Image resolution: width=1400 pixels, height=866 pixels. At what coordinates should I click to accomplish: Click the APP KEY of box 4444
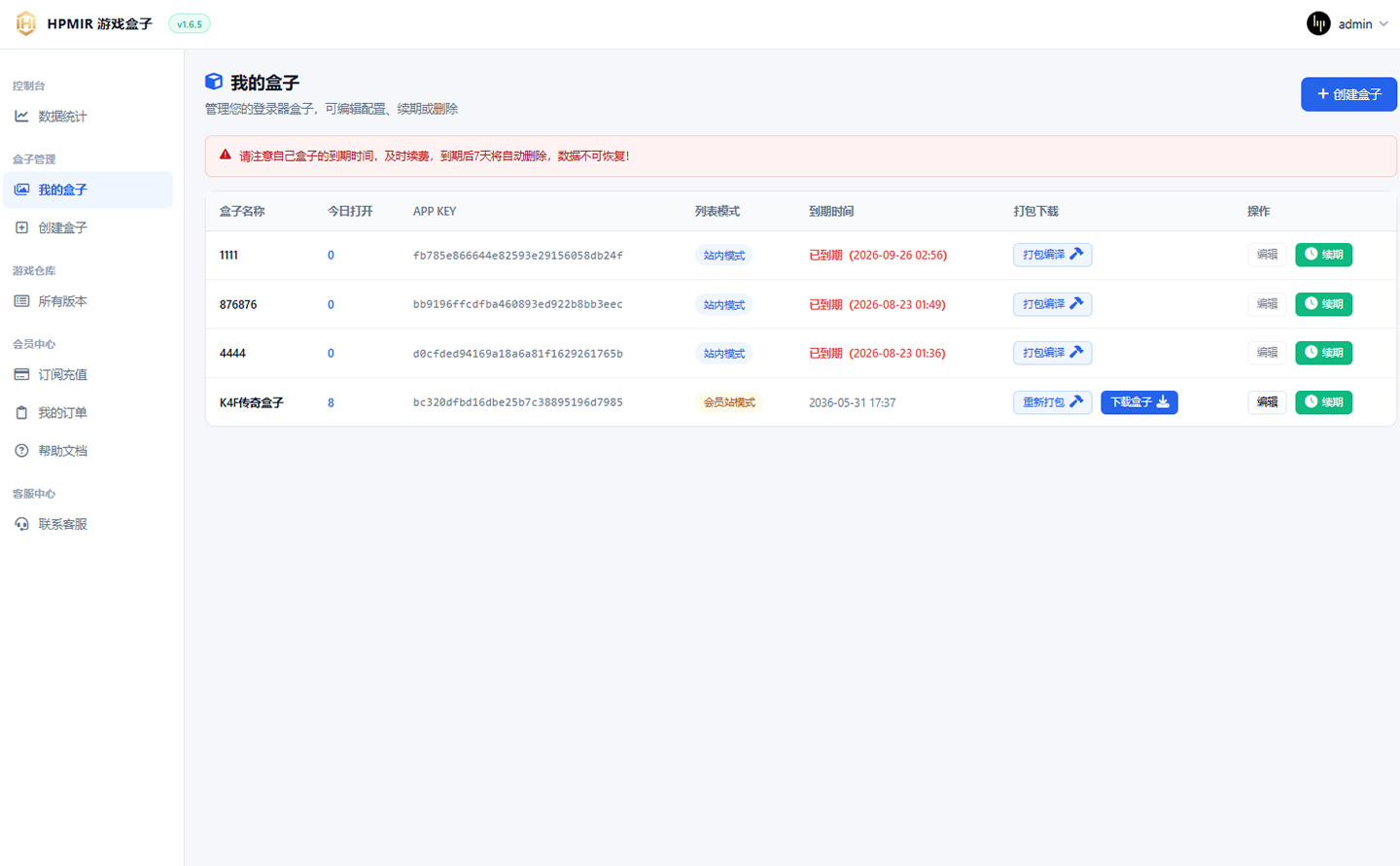click(517, 354)
